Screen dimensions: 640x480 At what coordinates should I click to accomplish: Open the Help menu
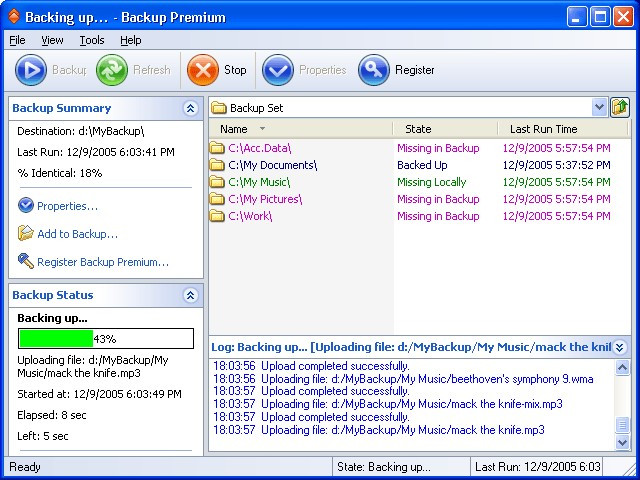(131, 40)
